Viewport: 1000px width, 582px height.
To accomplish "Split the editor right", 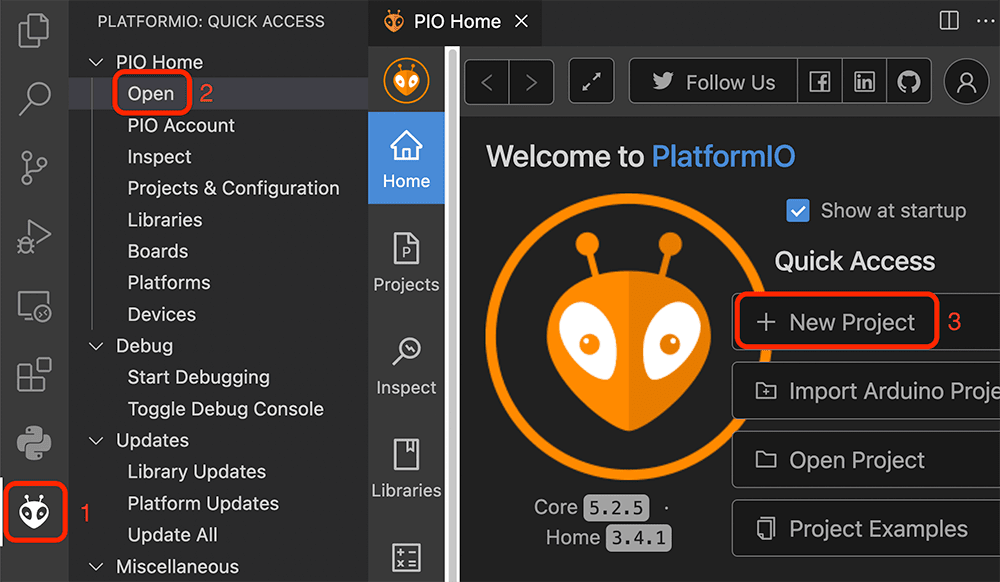I will (949, 20).
